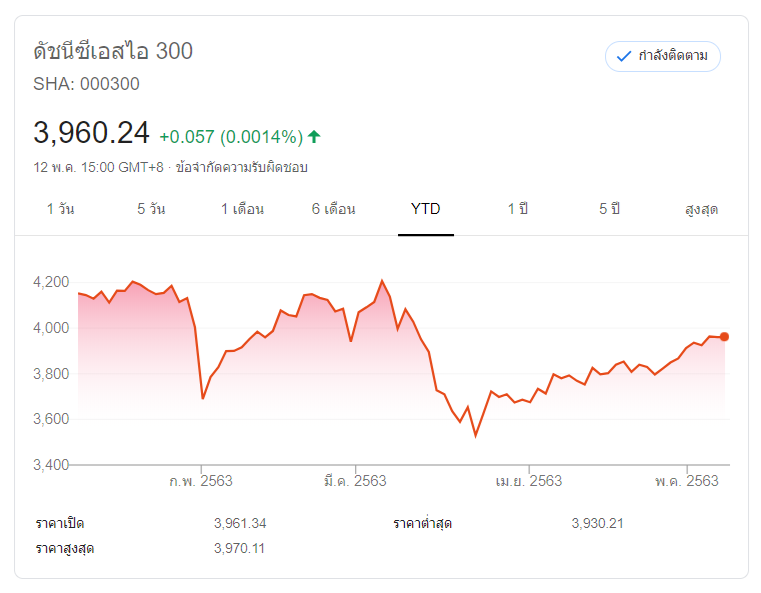This screenshot has height=593, width=761.
Task: Click the chart's lowest trough point
Action: coord(476,435)
